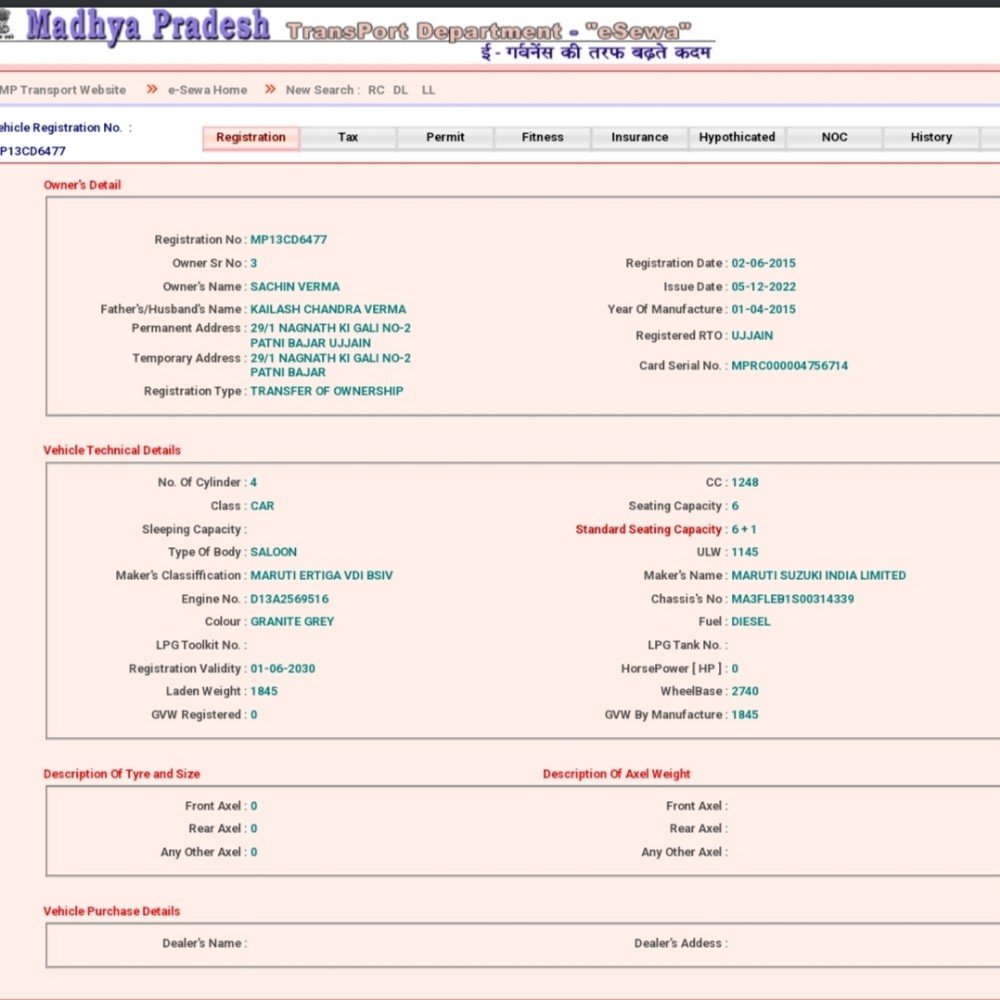Viewport: 1000px width, 1000px height.
Task: Select chassis number MA3FLEB1S00314339
Action: coord(793,599)
